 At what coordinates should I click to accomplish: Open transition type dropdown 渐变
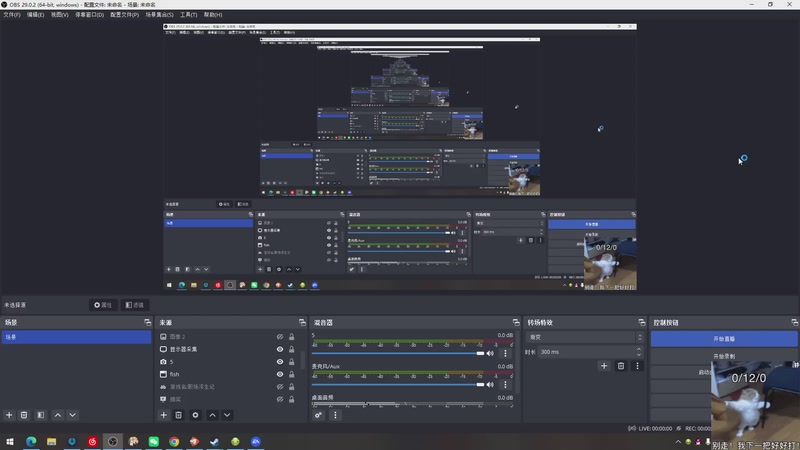[x=585, y=337]
